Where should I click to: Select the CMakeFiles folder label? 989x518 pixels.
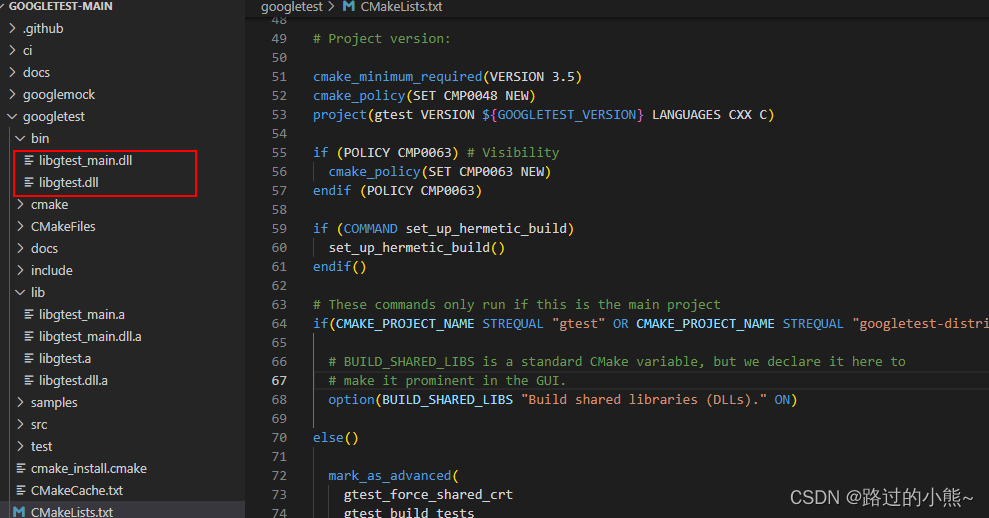tap(63, 226)
